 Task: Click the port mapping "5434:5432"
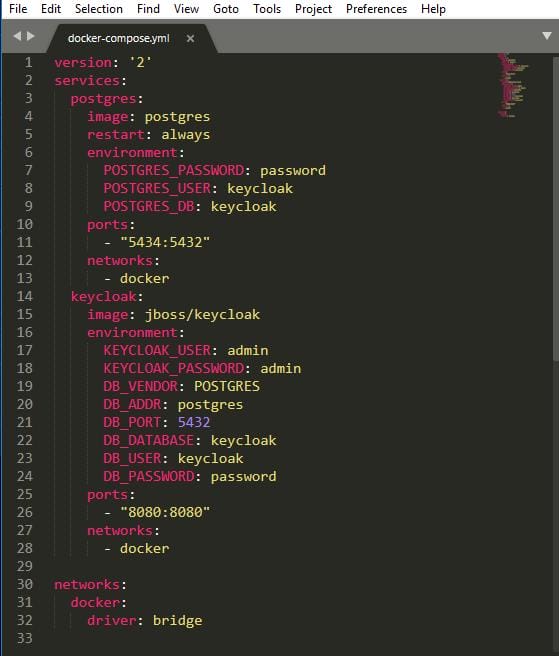tap(165, 242)
